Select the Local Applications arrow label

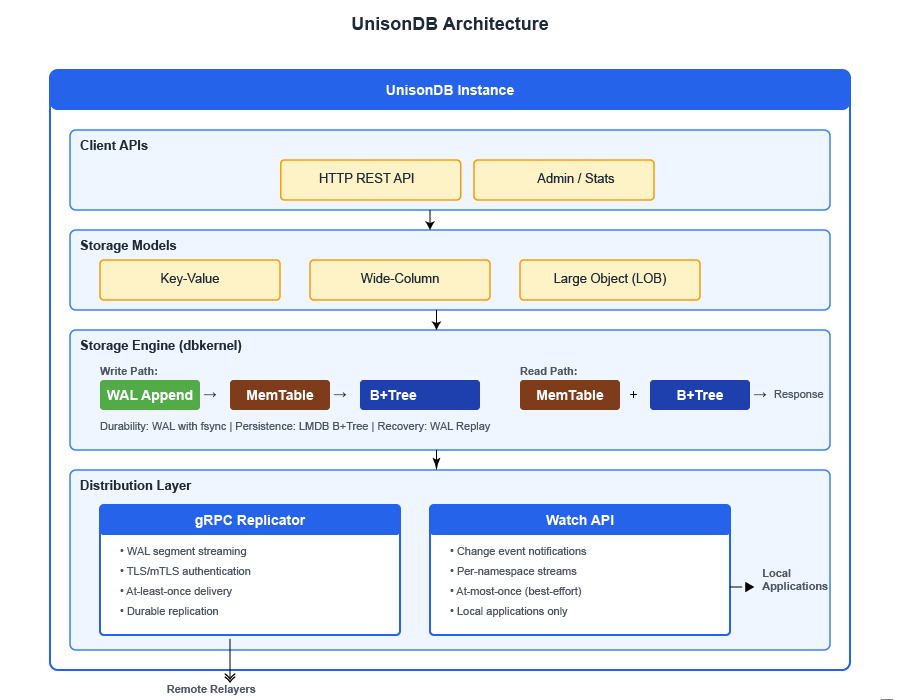coord(794,581)
